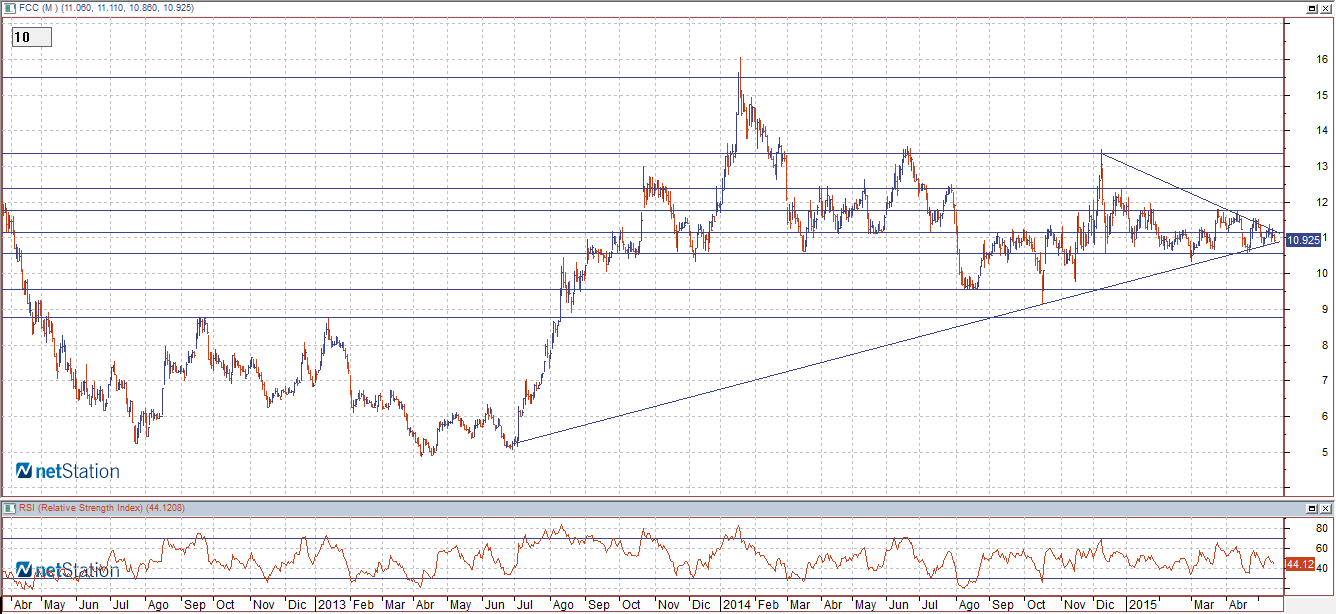Image resolution: width=1336 pixels, height=614 pixels.
Task: Click the 2013 label on time axis
Action: click(330, 605)
